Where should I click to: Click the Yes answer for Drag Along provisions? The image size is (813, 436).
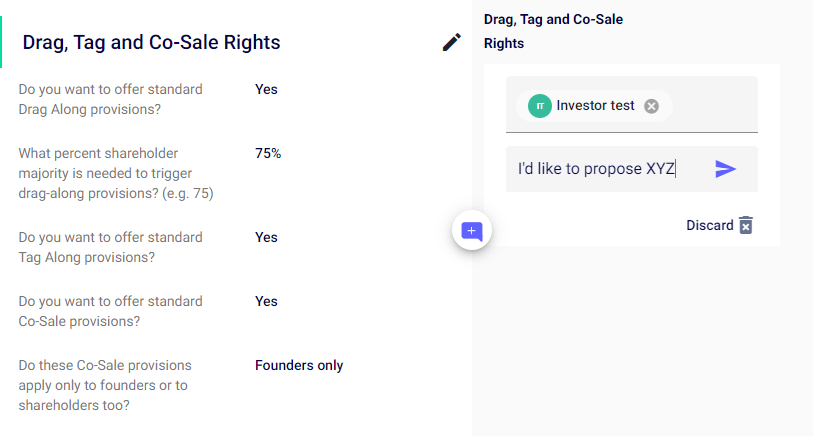[x=266, y=89]
